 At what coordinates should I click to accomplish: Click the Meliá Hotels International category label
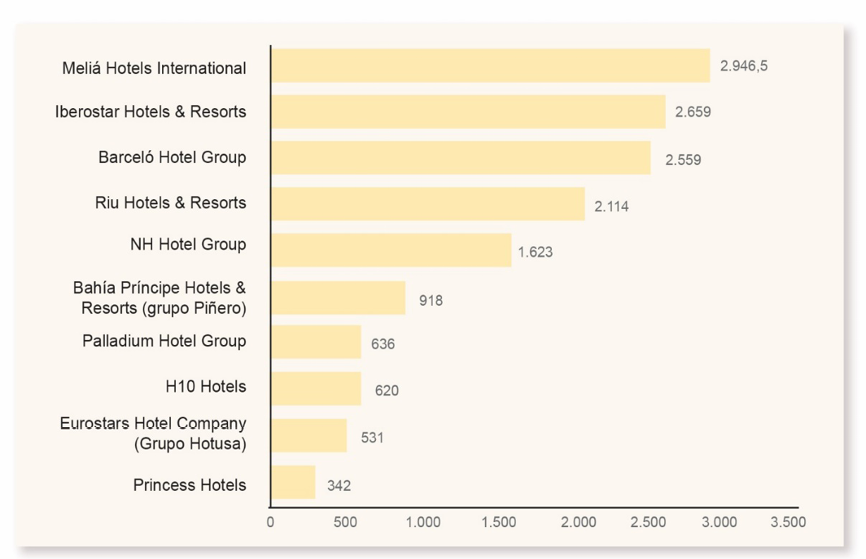tap(153, 69)
